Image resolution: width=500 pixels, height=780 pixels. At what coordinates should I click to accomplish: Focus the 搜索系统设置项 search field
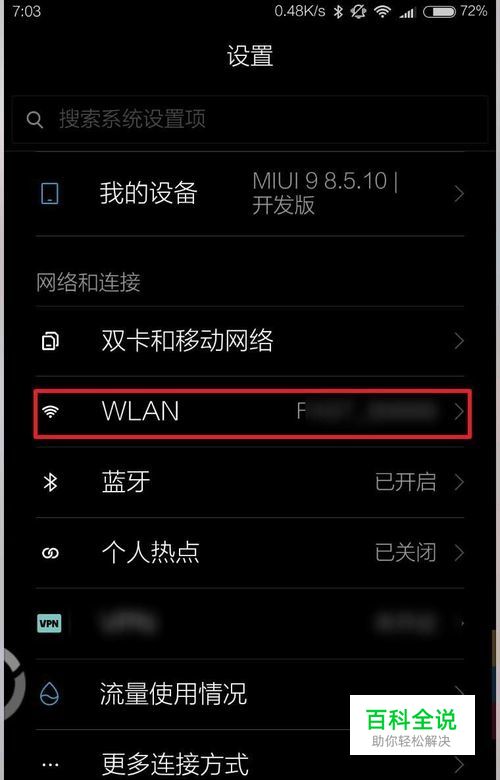(250, 119)
